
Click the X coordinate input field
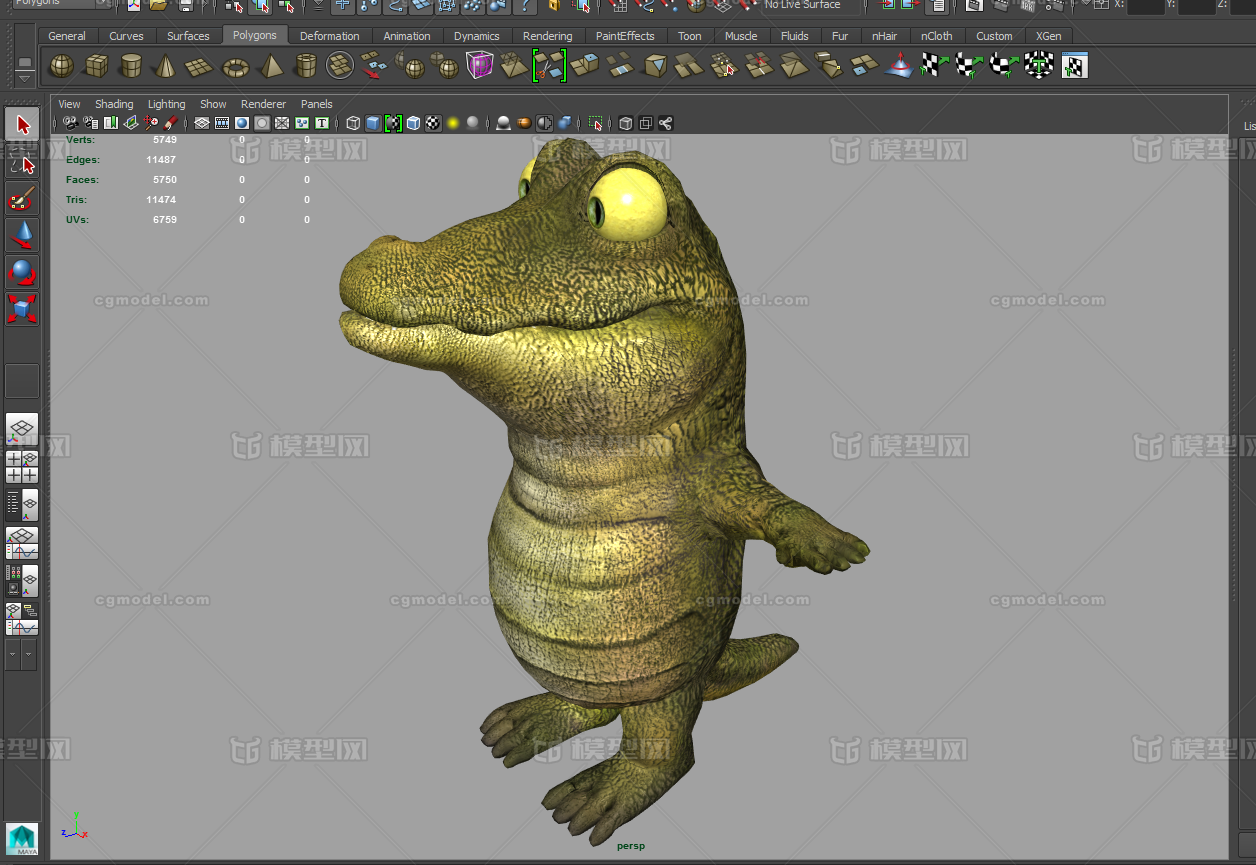[1146, 6]
